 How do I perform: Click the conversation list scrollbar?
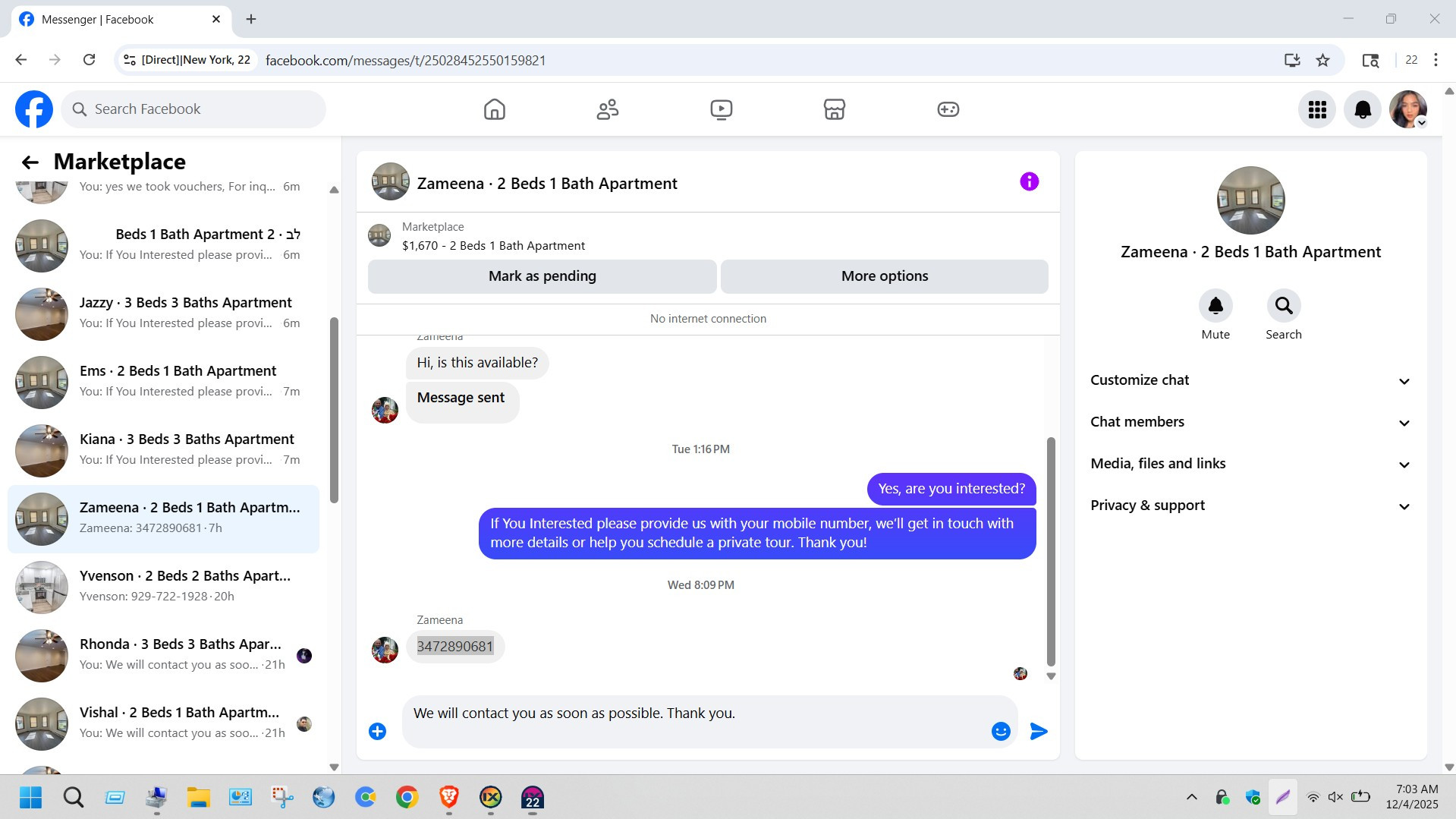coord(334,410)
